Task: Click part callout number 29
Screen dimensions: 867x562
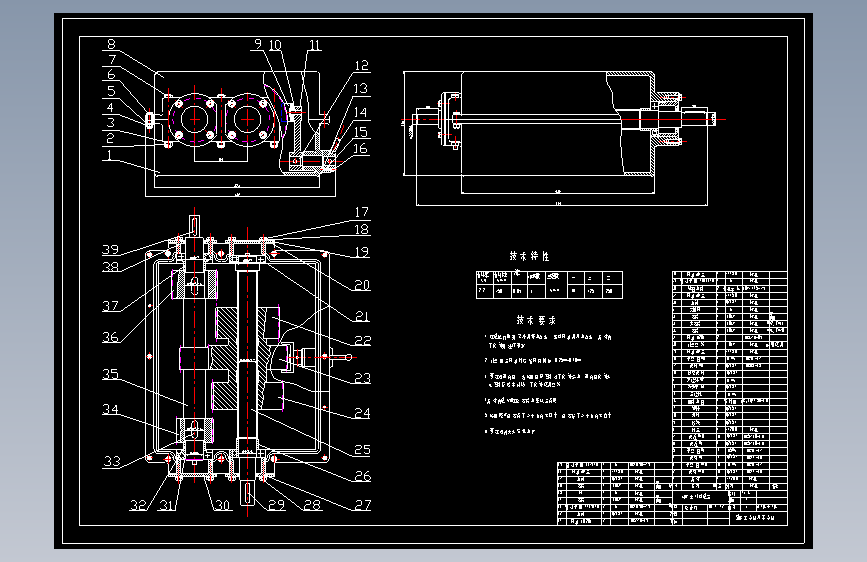Action: (276, 504)
